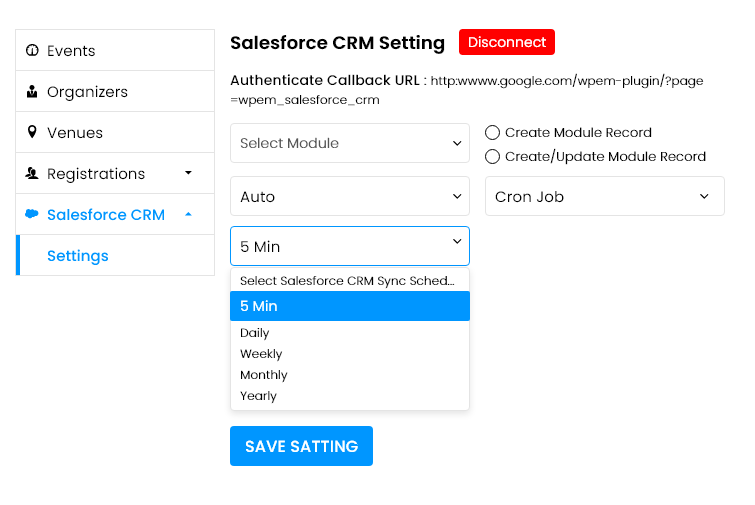Screen dimensions: 755x505
Task: Open the Auto dropdown
Action: (350, 196)
